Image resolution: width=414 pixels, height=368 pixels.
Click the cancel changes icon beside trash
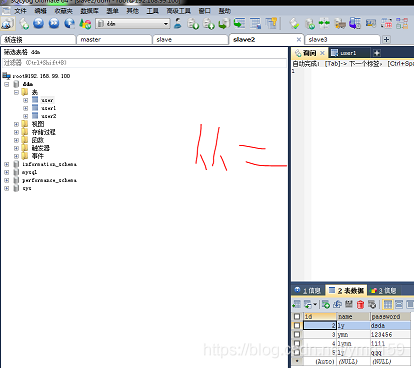[372, 304]
